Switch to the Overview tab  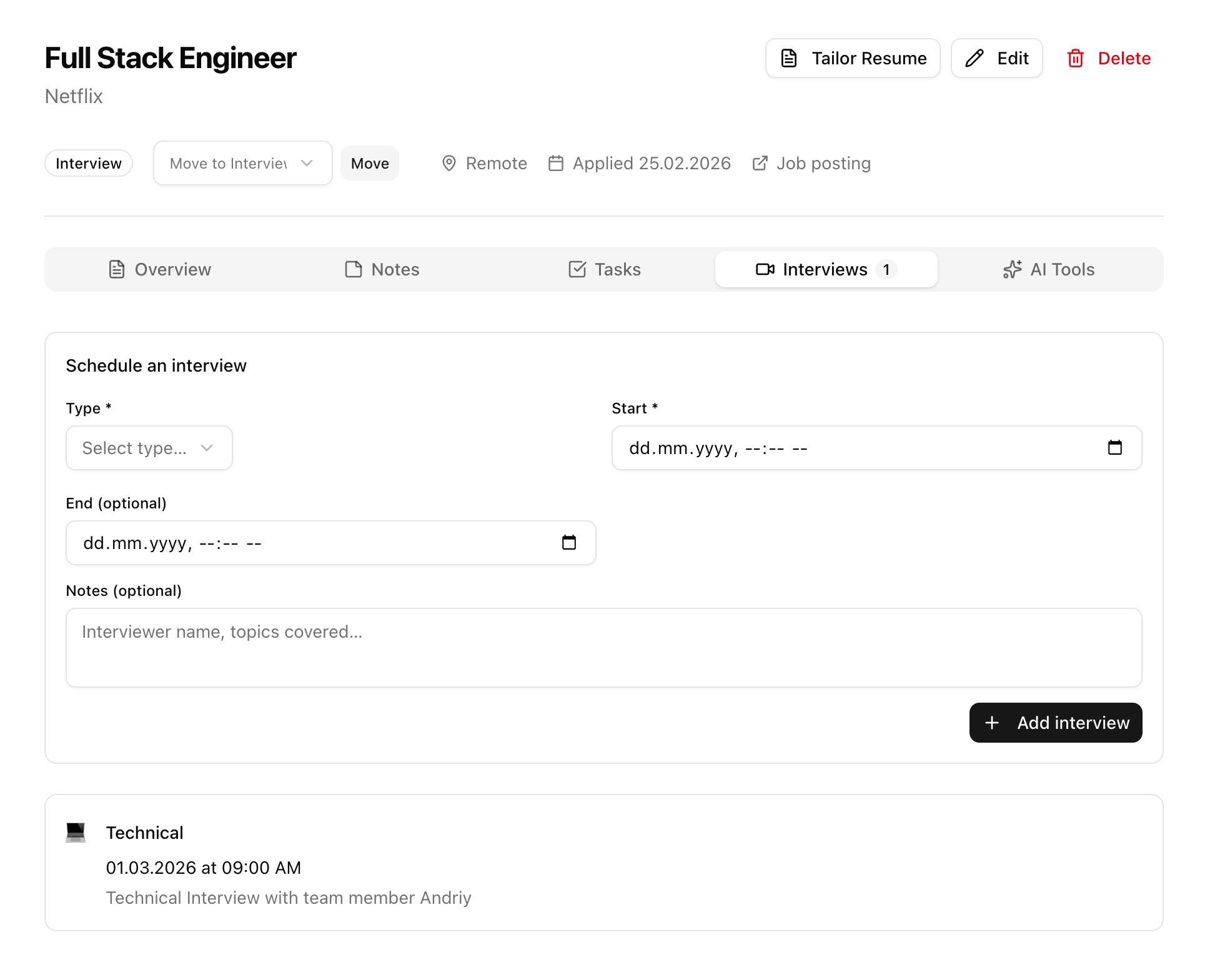point(160,269)
